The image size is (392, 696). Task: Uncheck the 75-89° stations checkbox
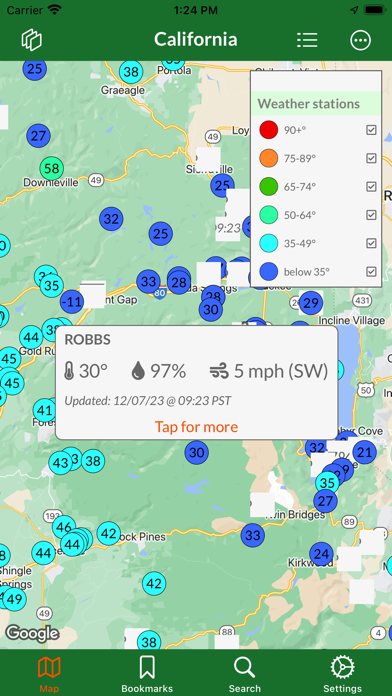(371, 158)
